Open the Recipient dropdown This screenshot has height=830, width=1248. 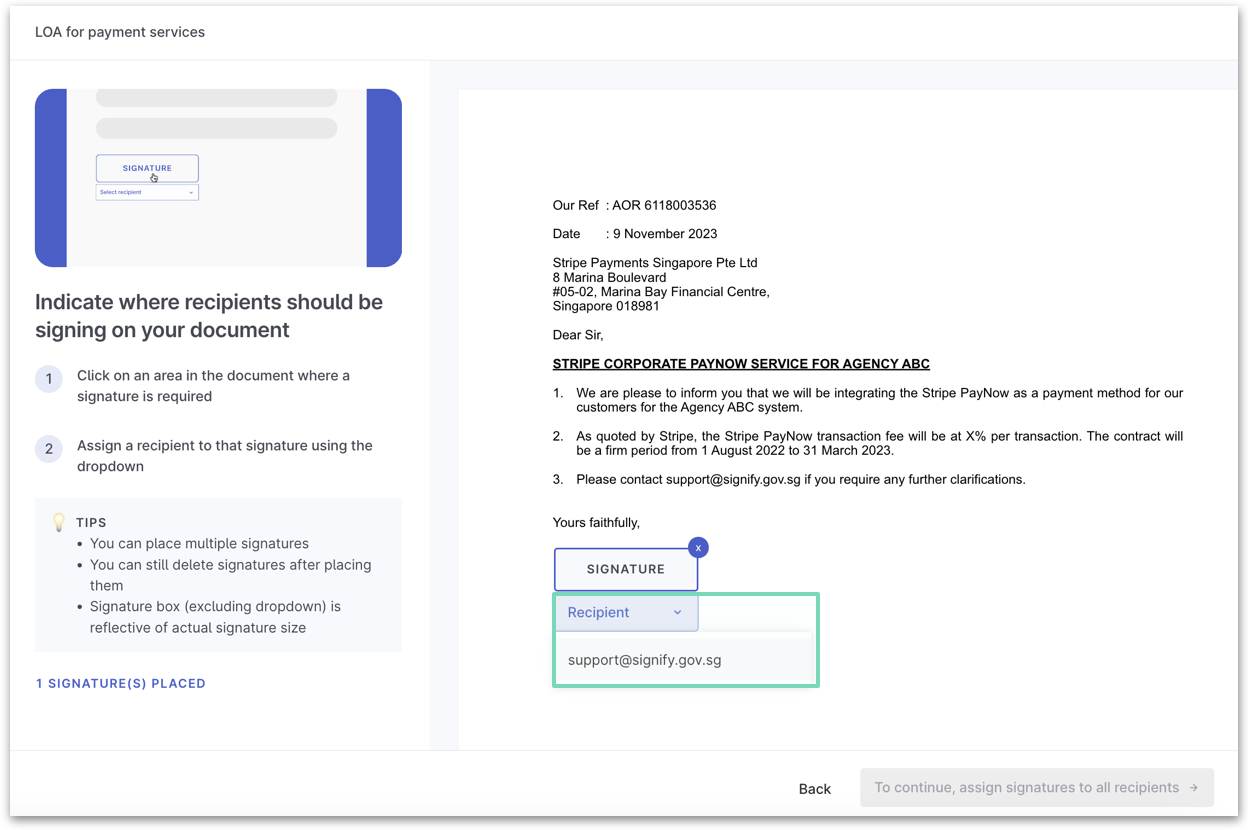pyautogui.click(x=626, y=612)
